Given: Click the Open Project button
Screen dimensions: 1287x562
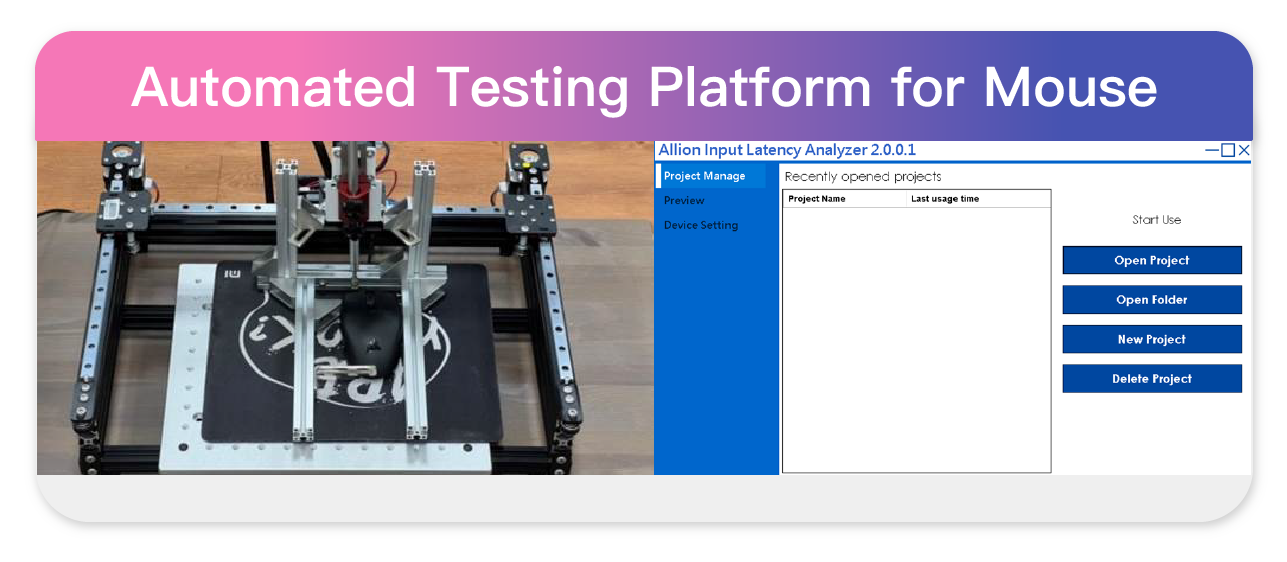Looking at the screenshot, I should click(x=1151, y=260).
